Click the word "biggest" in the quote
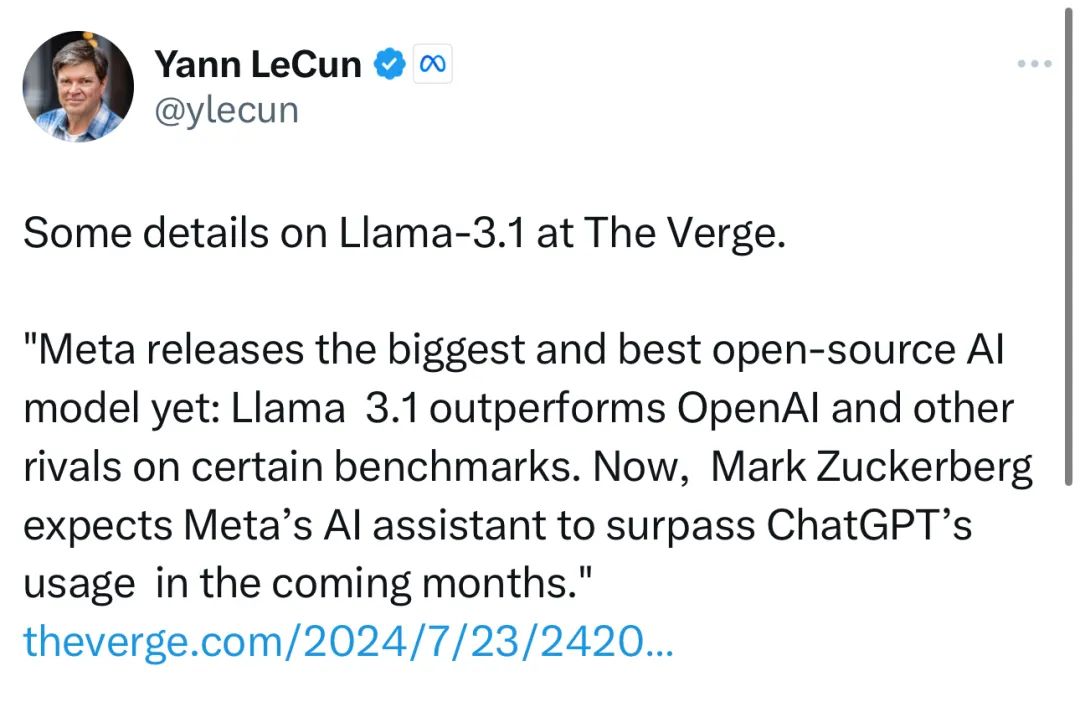The width and height of the screenshot is (1080, 702). [456, 350]
